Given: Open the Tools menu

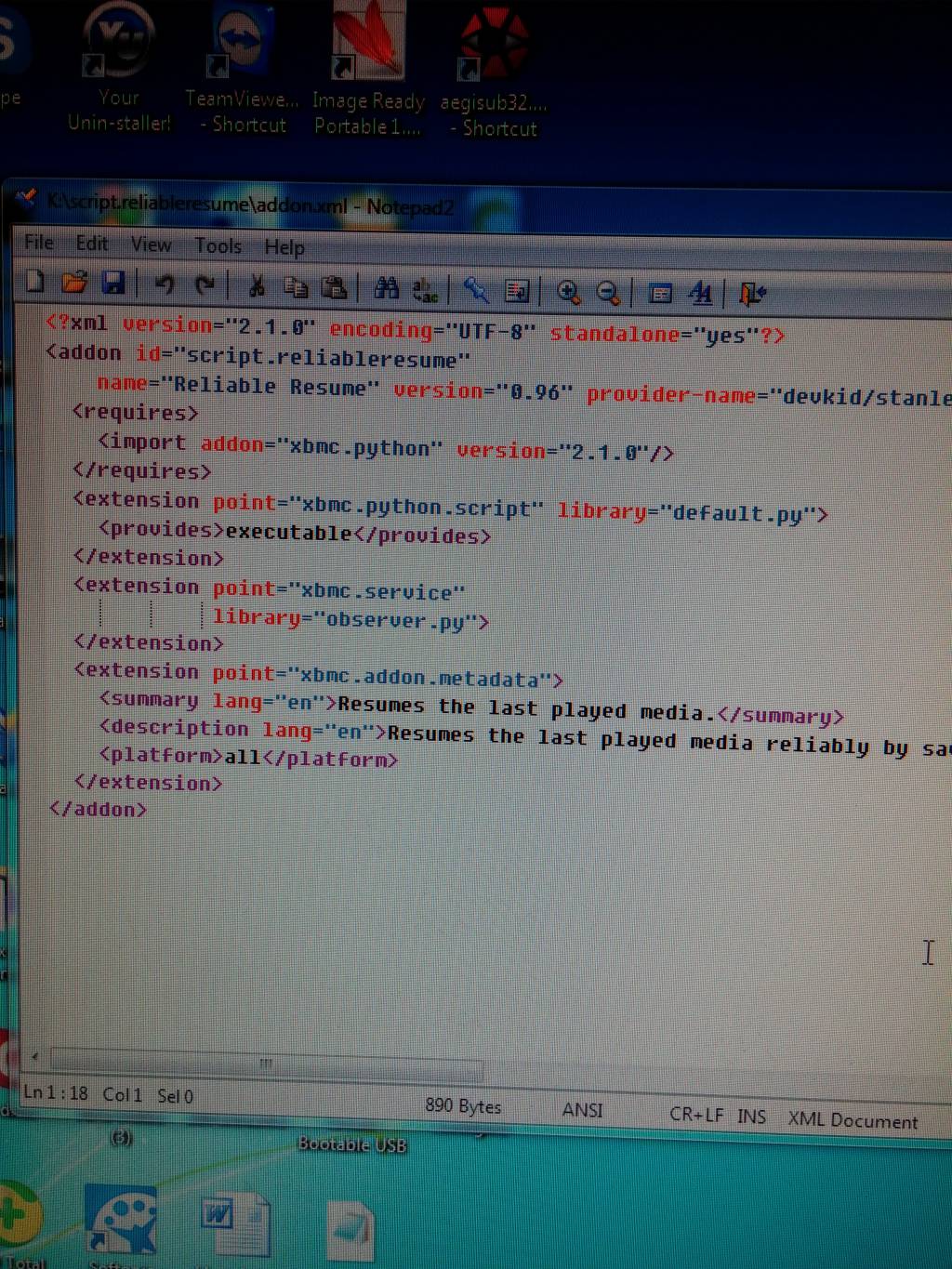Looking at the screenshot, I should point(218,245).
